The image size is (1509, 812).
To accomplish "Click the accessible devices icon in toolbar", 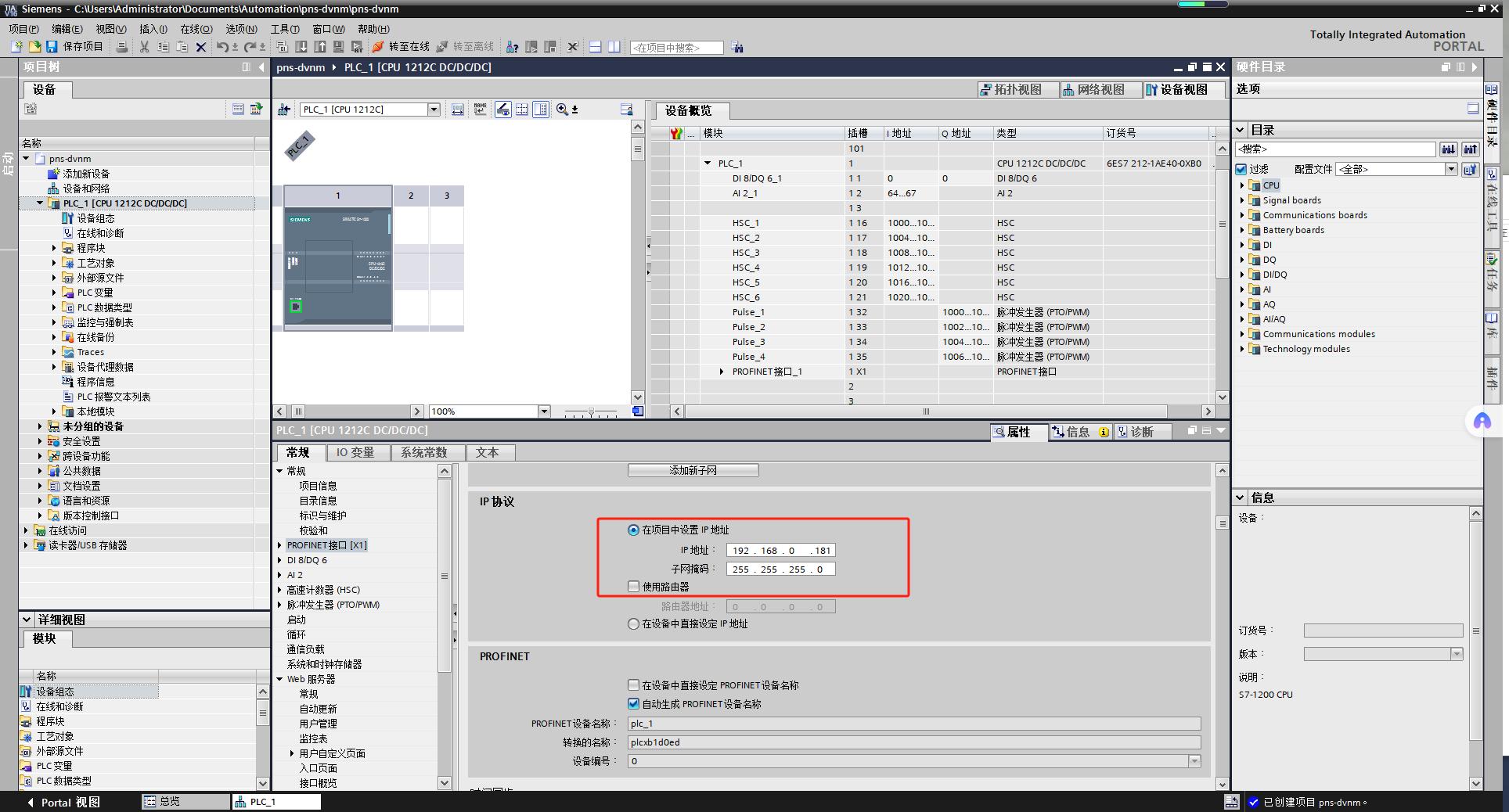I will click(x=512, y=47).
